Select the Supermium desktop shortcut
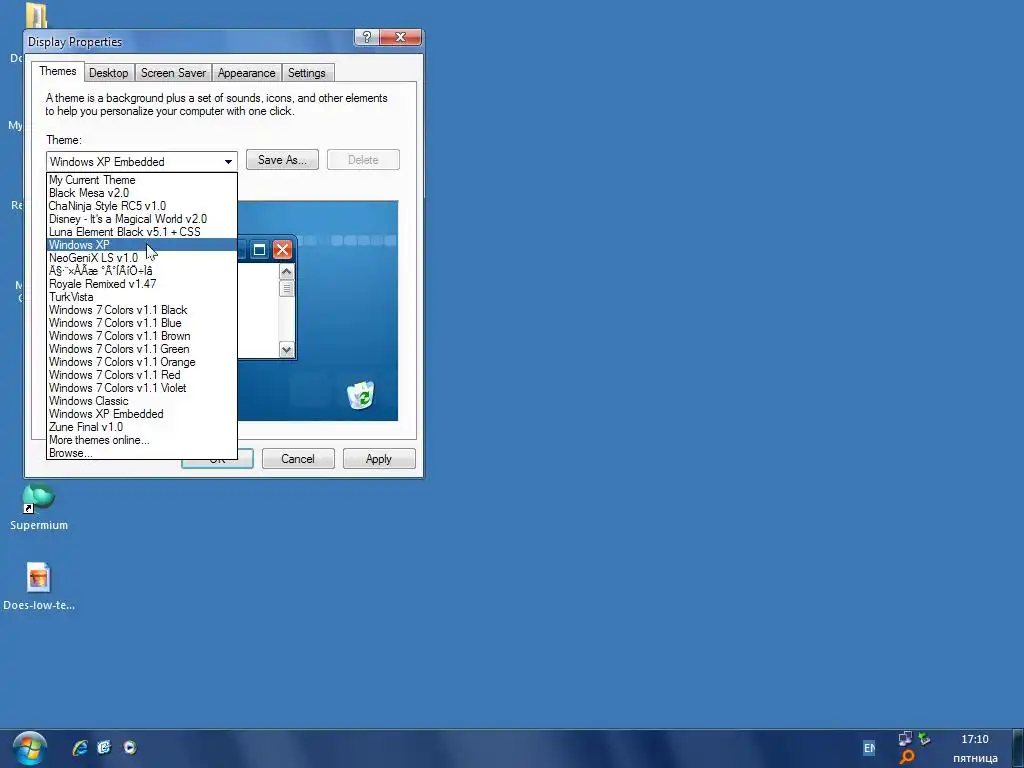This screenshot has height=768, width=1024. click(39, 507)
